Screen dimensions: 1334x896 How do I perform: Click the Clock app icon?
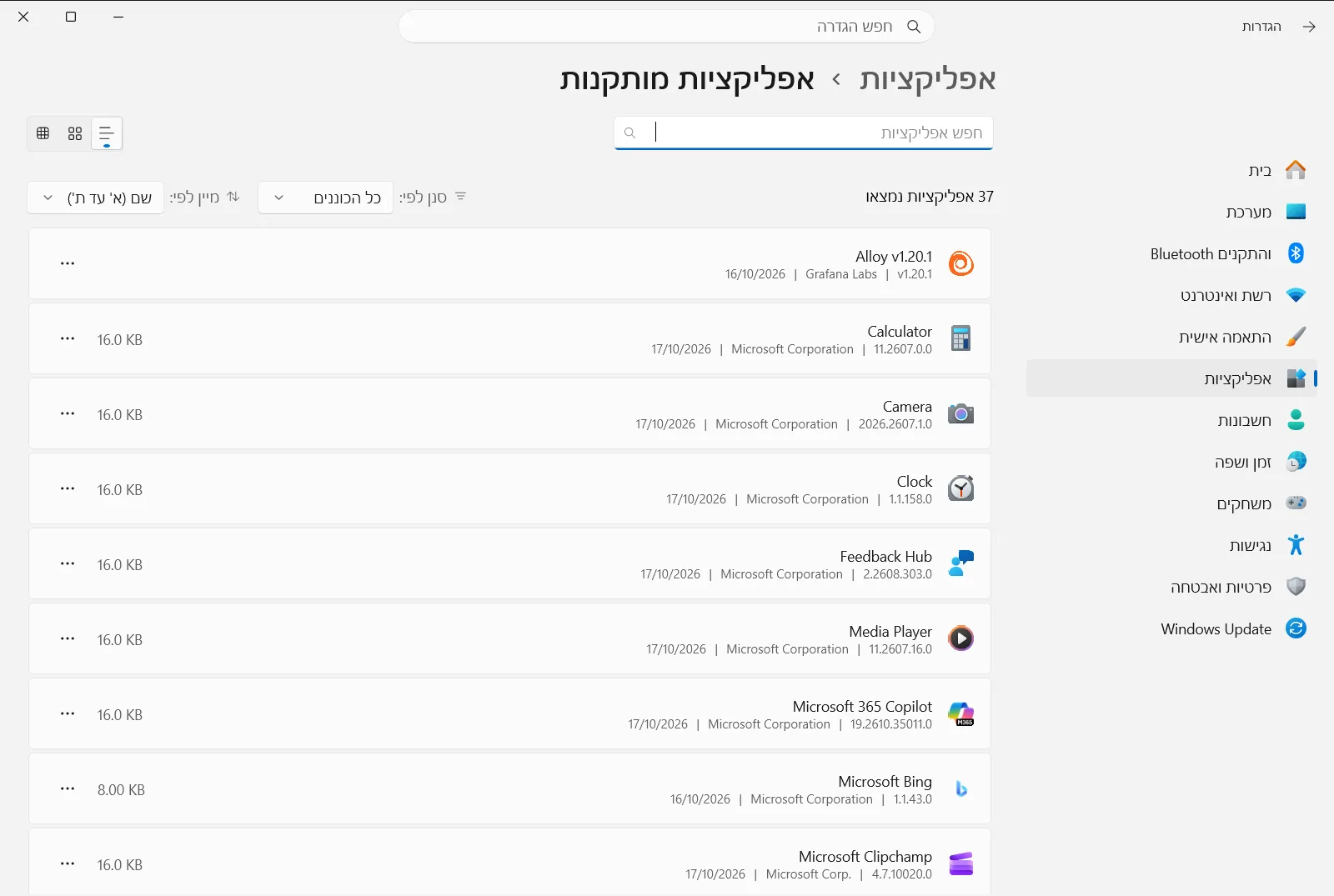pyautogui.click(x=961, y=488)
